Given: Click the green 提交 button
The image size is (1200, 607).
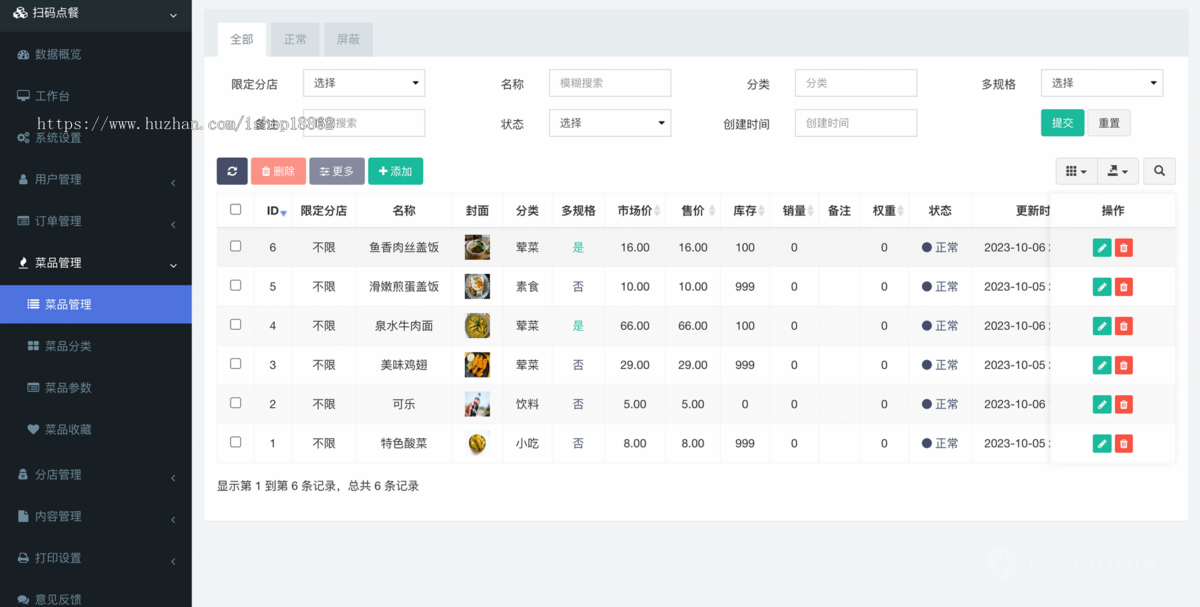Looking at the screenshot, I should 1062,123.
